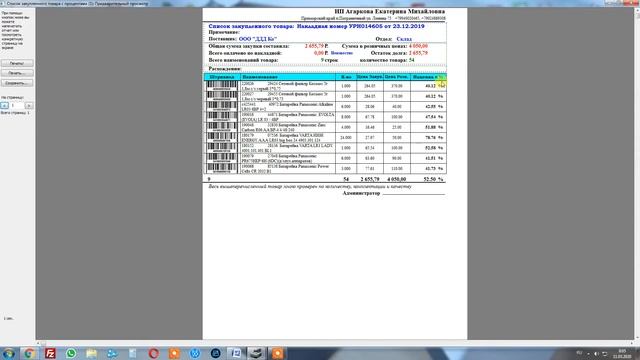The image size is (640, 360).
Task: Click total quantity "54" in totals row
Action: [x=346, y=179]
